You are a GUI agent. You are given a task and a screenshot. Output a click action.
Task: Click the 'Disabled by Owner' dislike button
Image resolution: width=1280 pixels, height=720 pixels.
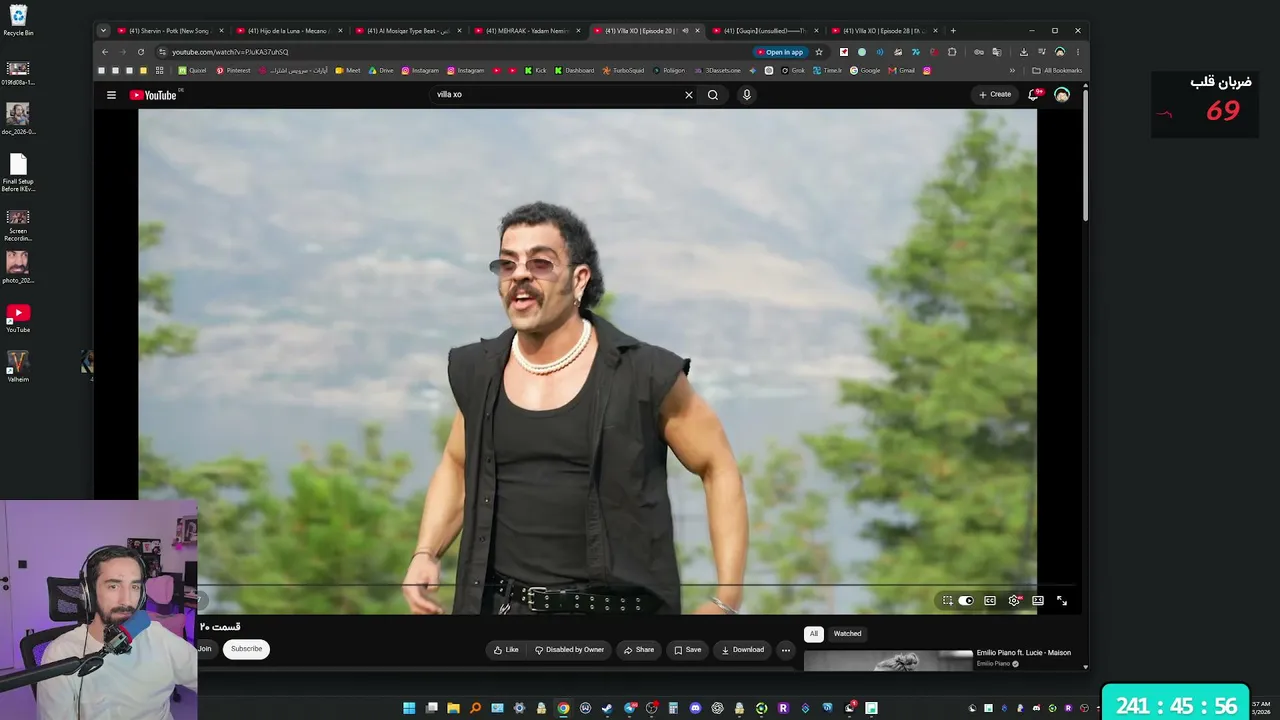click(x=569, y=650)
